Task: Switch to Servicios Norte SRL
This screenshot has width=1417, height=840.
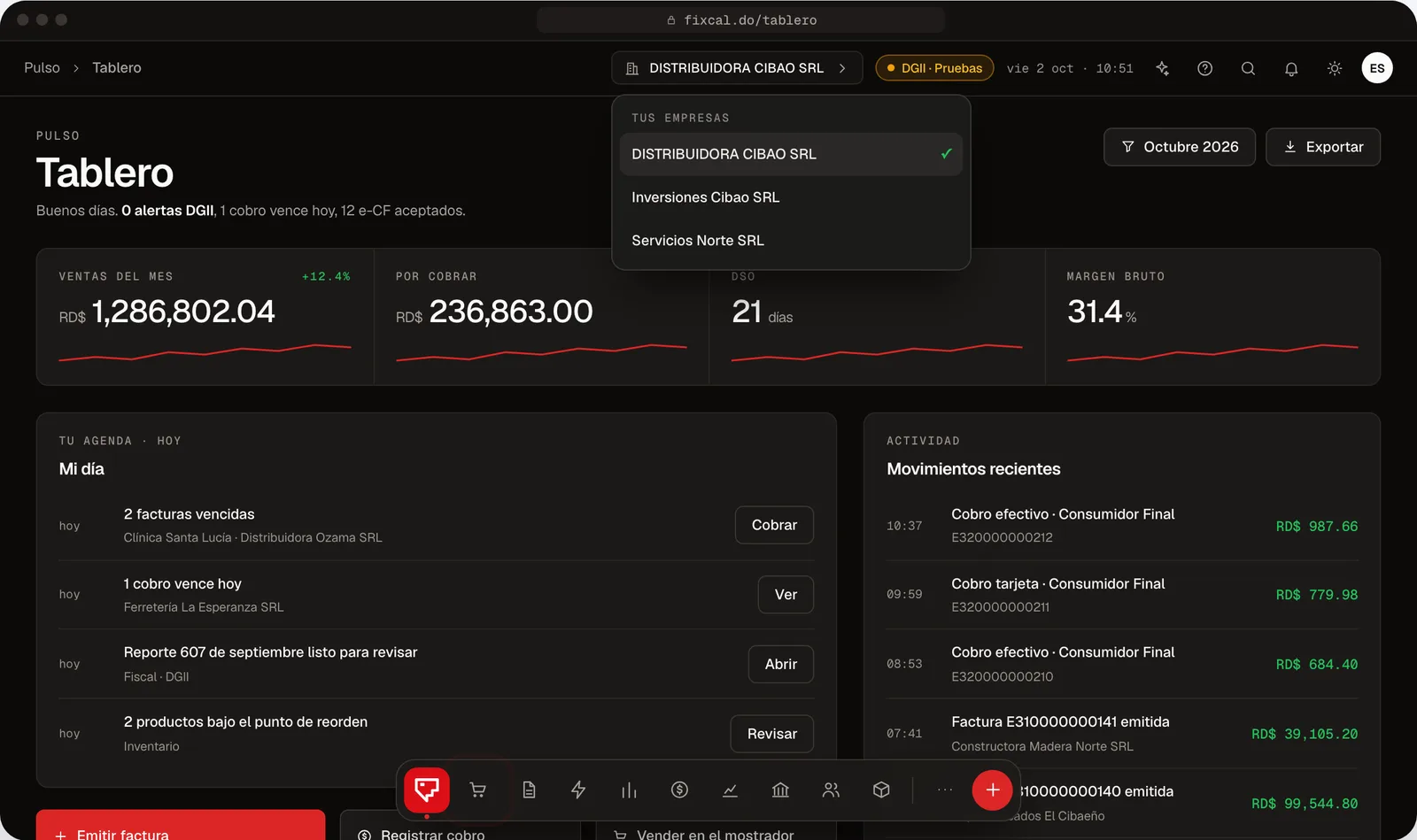Action: point(791,241)
